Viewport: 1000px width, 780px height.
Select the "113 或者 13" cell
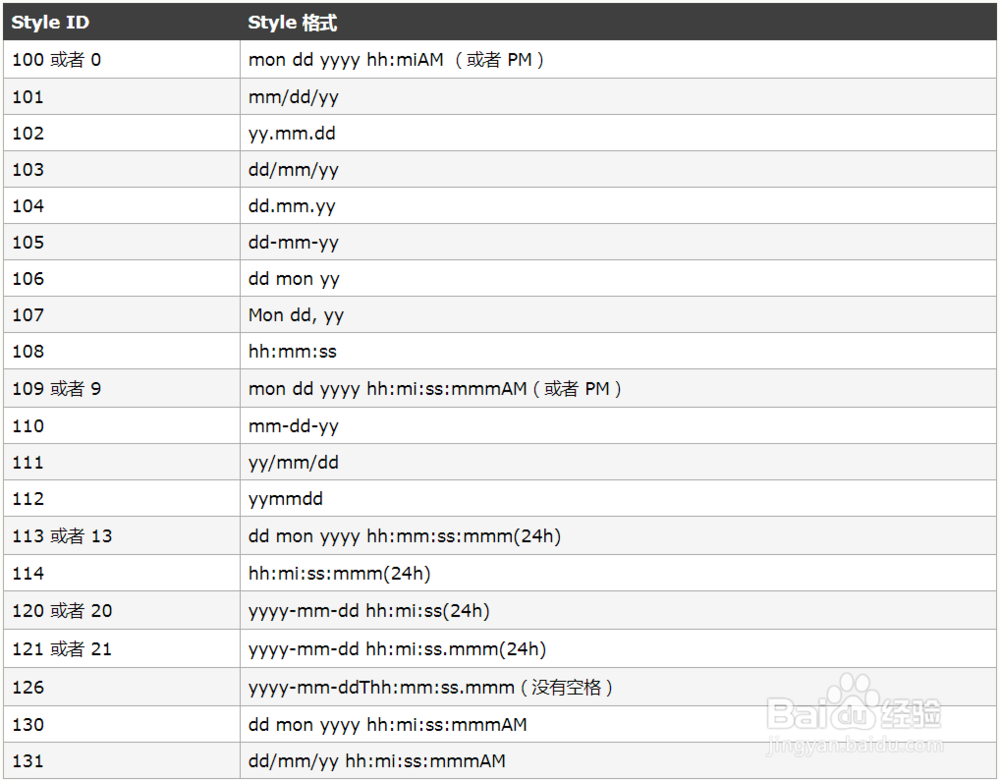62,536
